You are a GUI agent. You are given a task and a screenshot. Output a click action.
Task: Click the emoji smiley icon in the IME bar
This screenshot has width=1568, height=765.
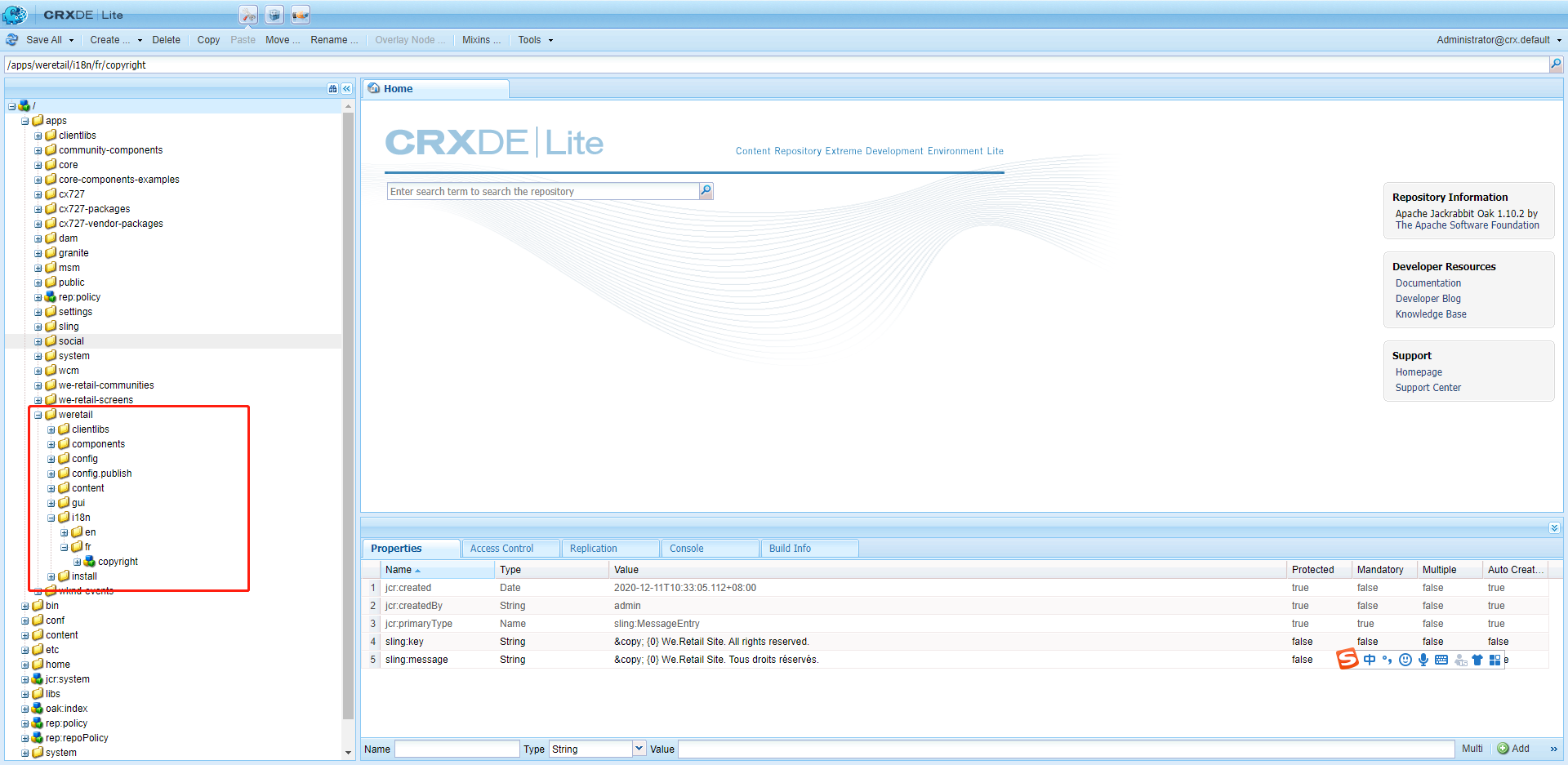coord(1405,660)
